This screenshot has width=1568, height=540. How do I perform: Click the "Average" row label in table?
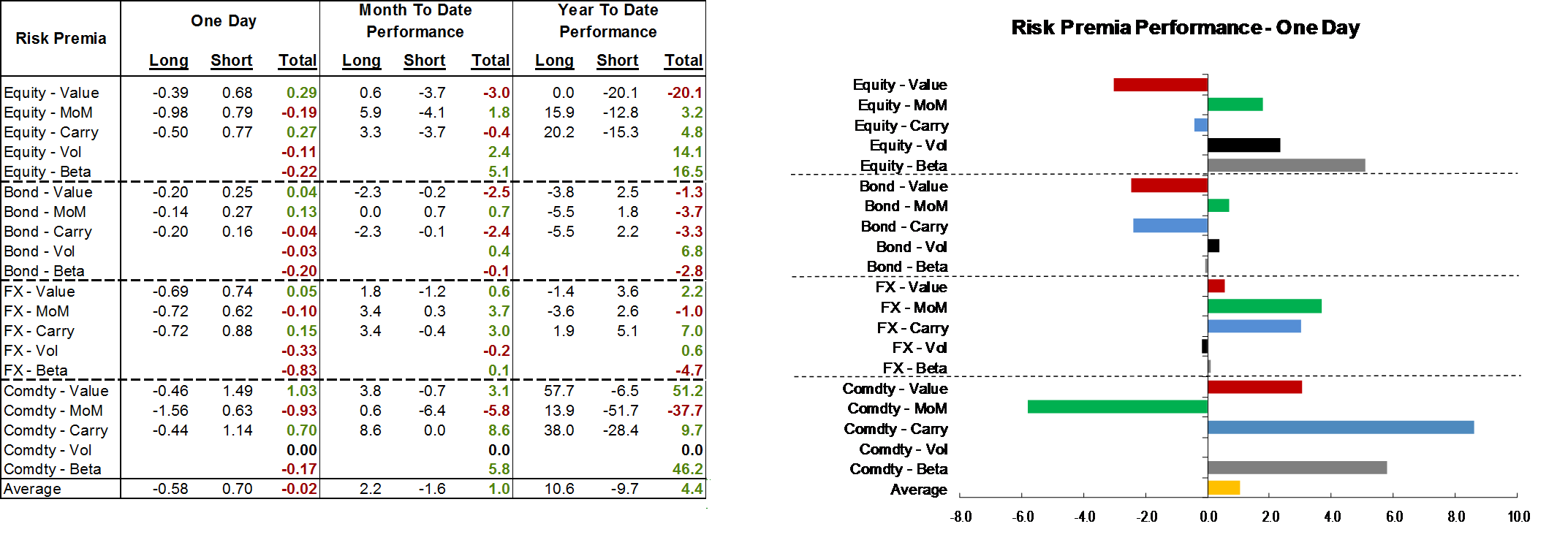pyautogui.click(x=32, y=489)
